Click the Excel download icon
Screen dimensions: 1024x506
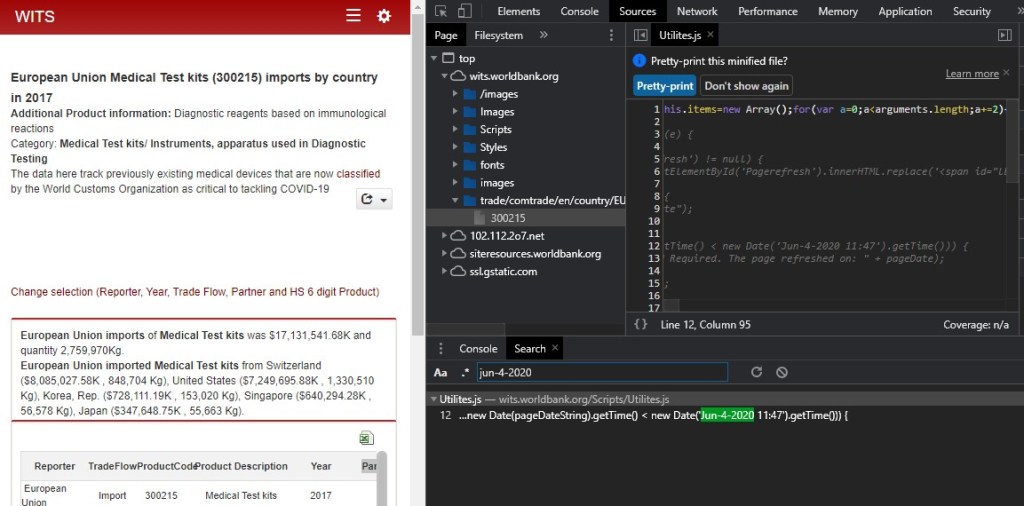(366, 438)
